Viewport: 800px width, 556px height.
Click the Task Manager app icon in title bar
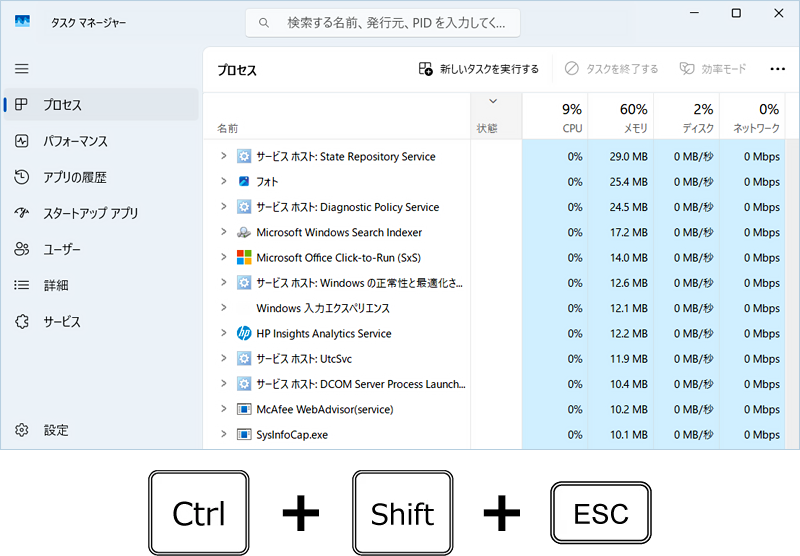point(22,21)
